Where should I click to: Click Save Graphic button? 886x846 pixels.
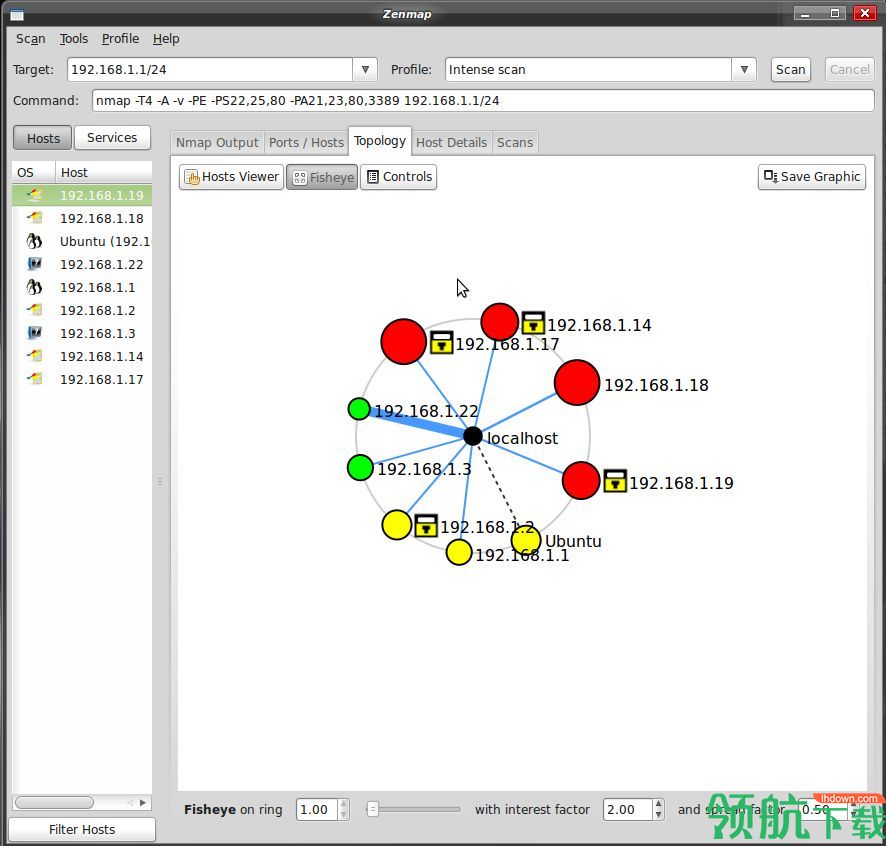tap(811, 177)
